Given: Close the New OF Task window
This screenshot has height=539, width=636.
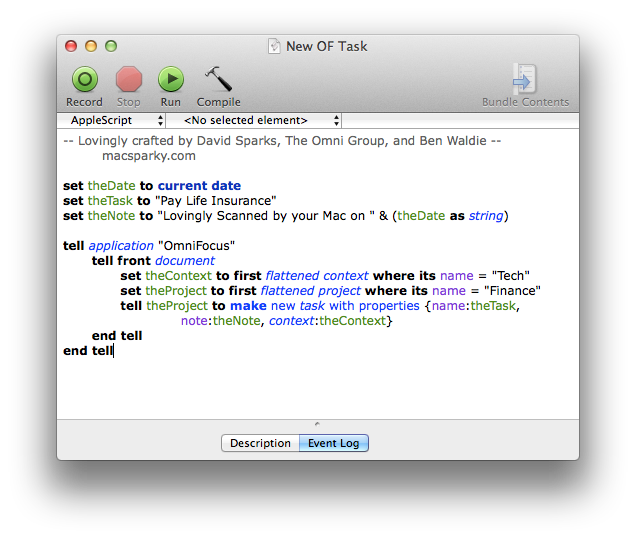Looking at the screenshot, I should coord(71,46).
